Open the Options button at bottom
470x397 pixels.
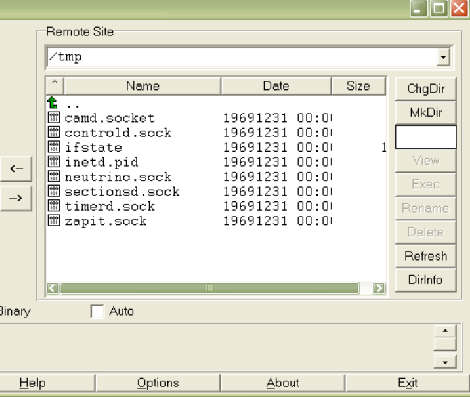[x=158, y=383]
